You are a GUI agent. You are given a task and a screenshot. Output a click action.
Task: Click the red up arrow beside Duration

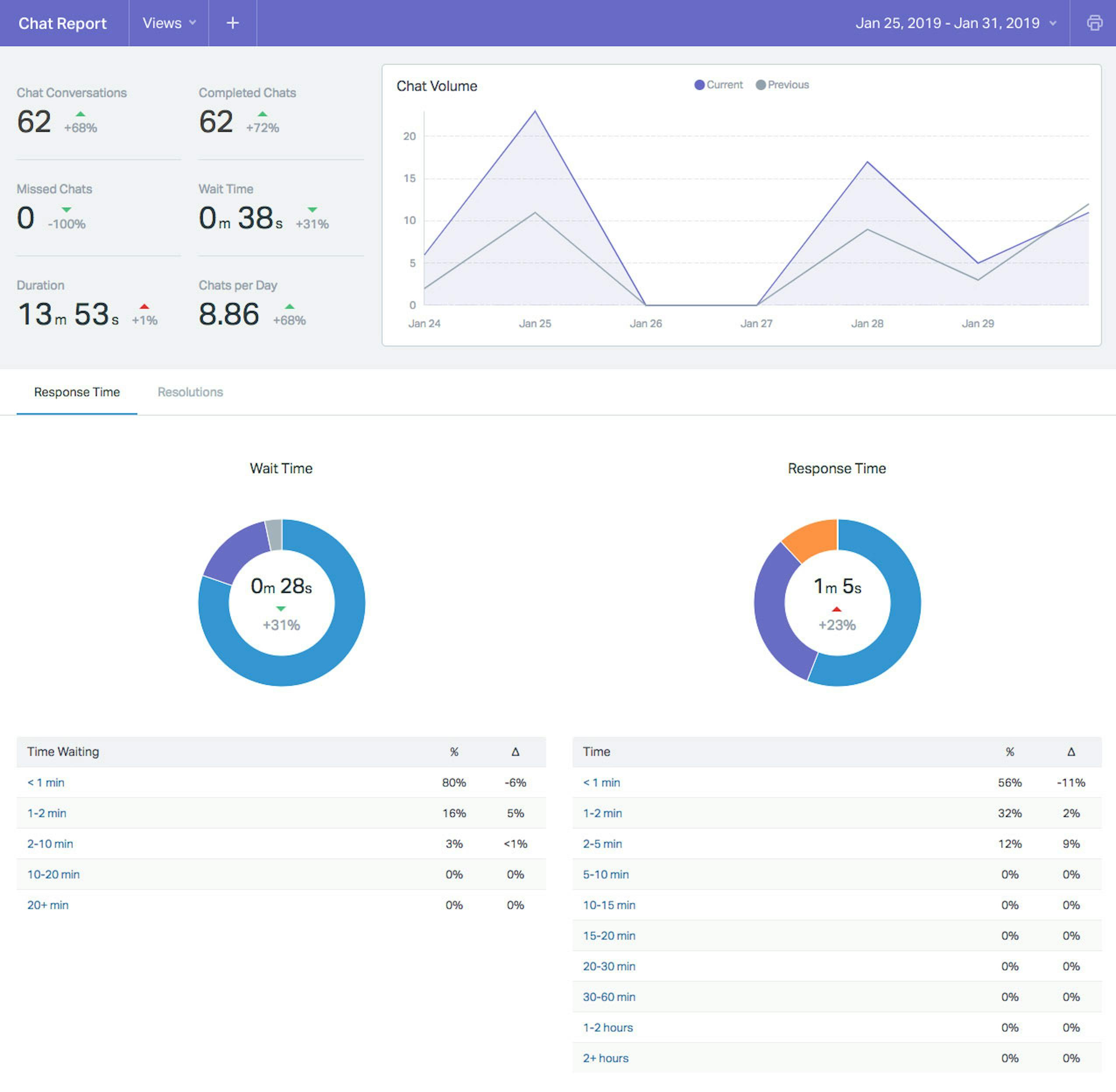click(x=144, y=307)
